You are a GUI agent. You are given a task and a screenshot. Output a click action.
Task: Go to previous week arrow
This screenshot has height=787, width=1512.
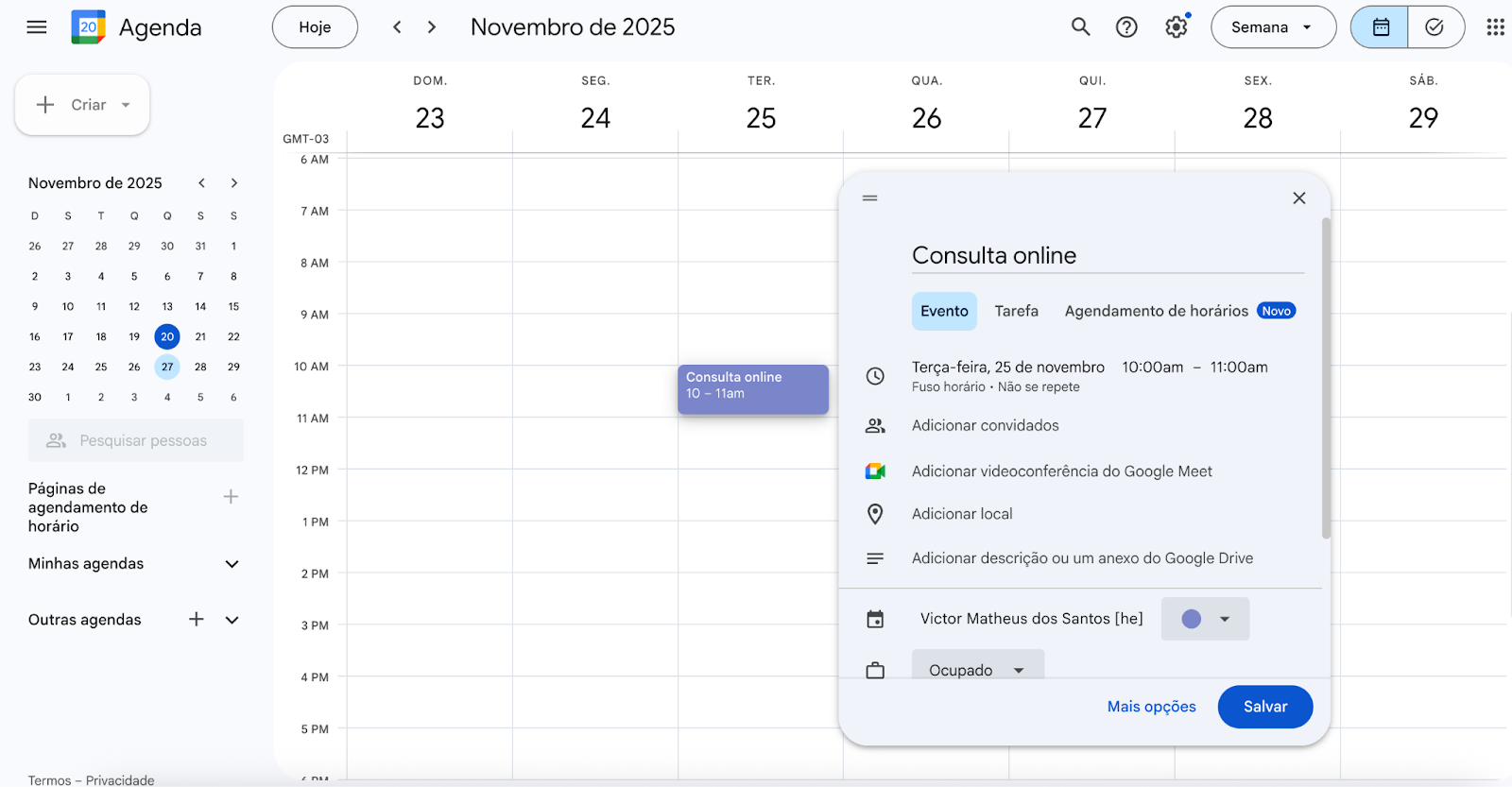(x=397, y=27)
